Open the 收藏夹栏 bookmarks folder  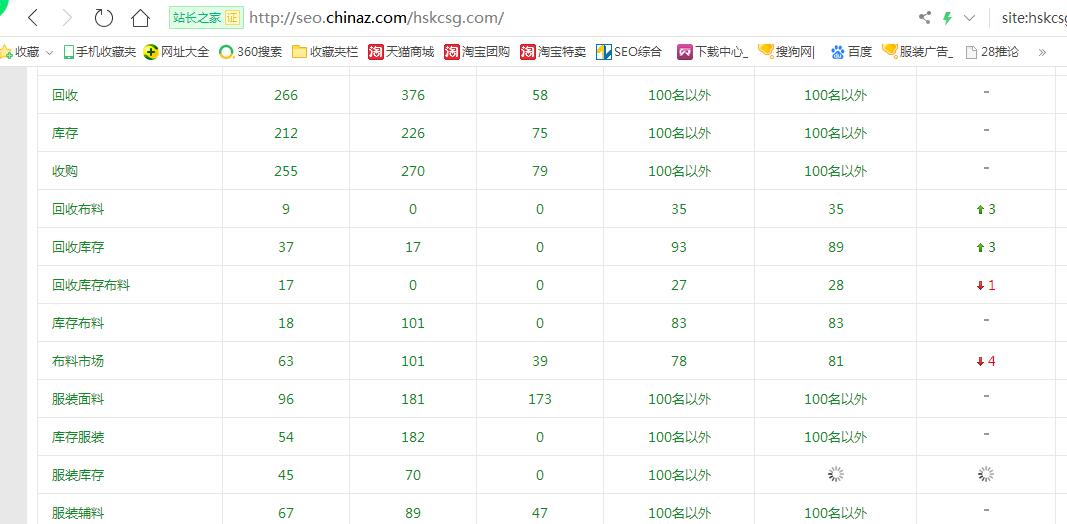325,52
